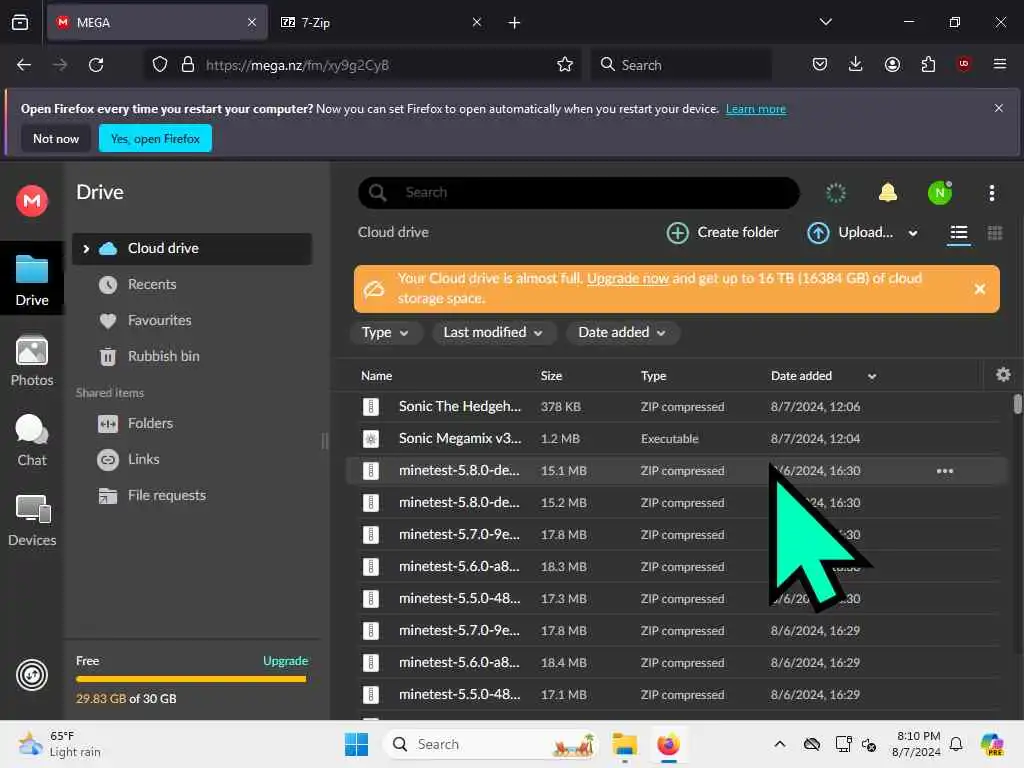Open the Chat section

click(32, 441)
